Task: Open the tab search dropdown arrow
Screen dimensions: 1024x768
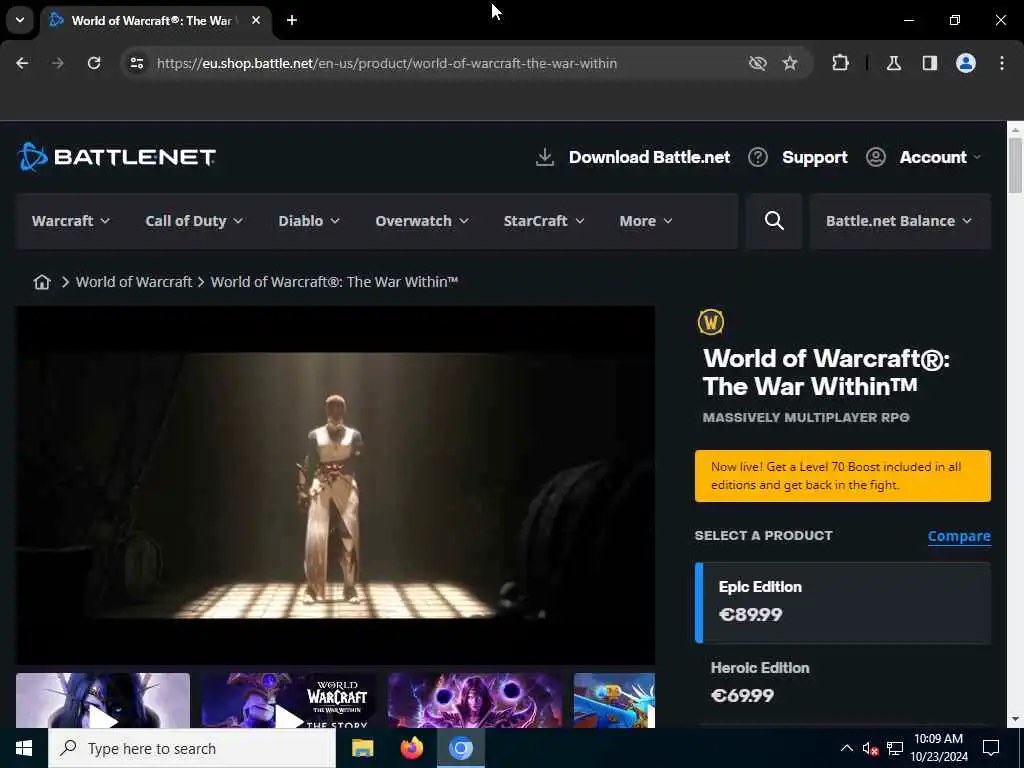Action: click(20, 20)
